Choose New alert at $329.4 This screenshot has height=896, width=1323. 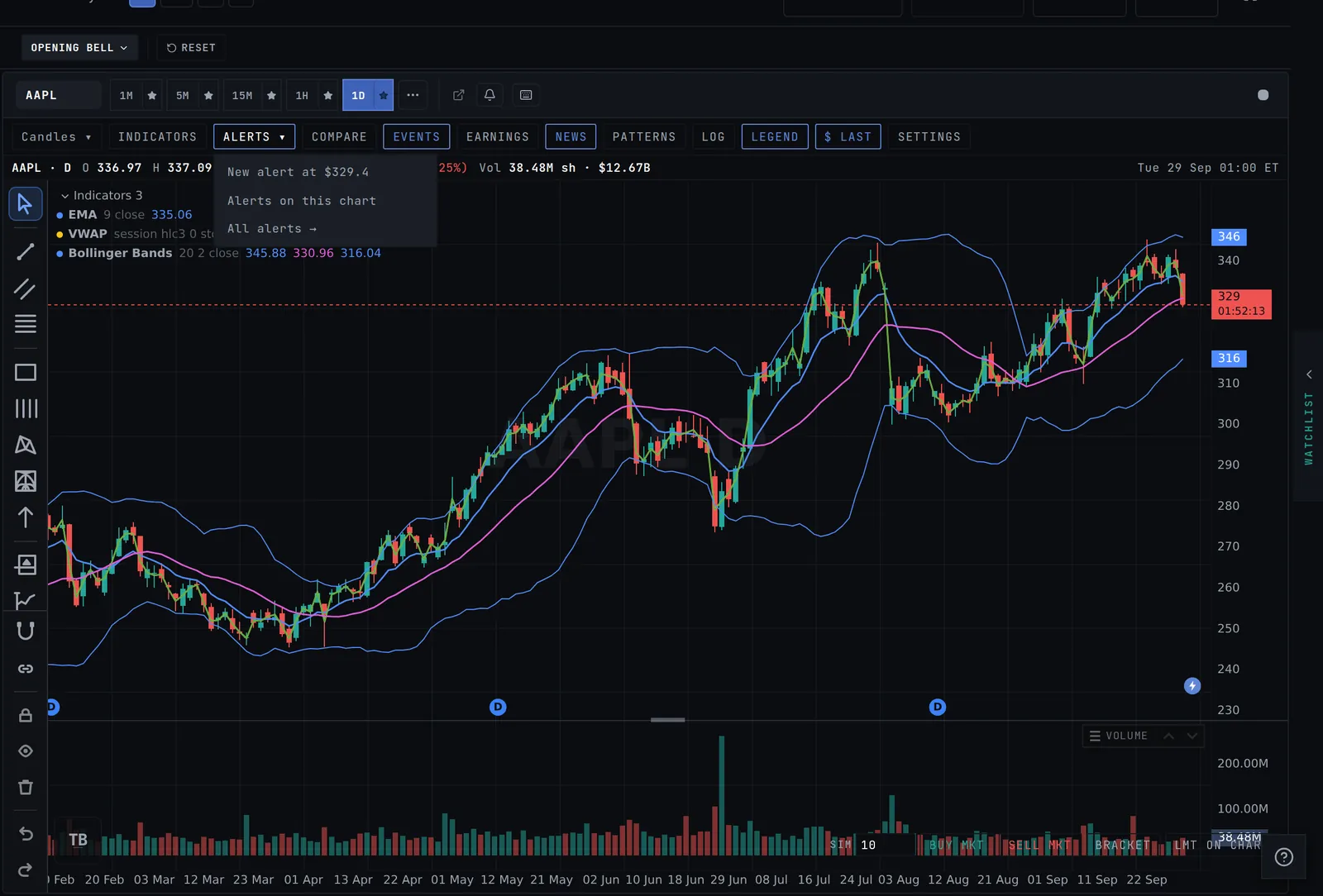[x=325, y=172]
